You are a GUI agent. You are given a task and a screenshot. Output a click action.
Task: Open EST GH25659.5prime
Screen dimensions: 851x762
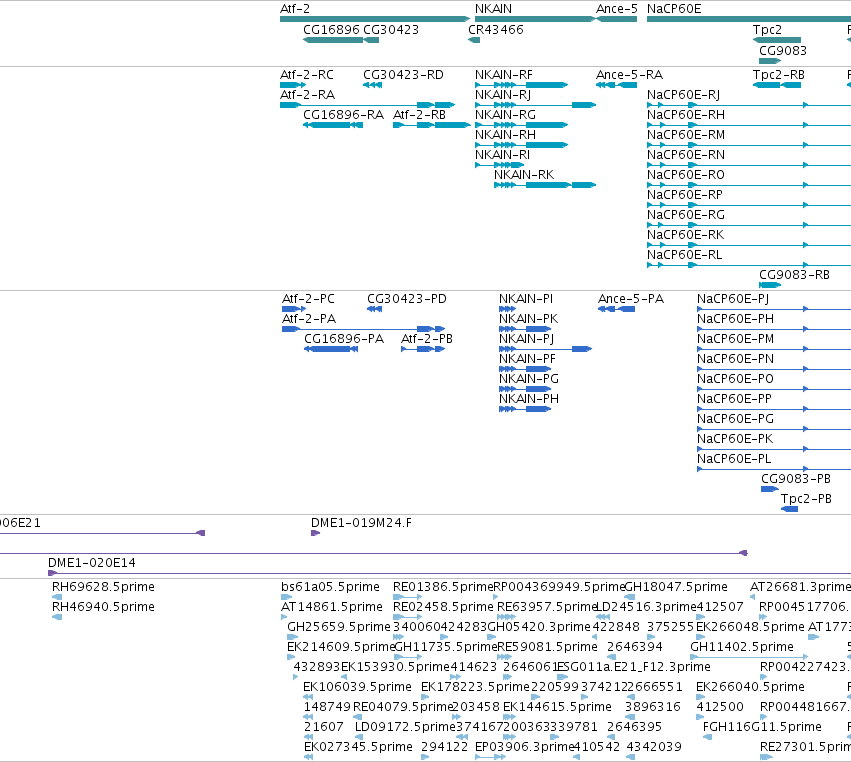click(292, 637)
